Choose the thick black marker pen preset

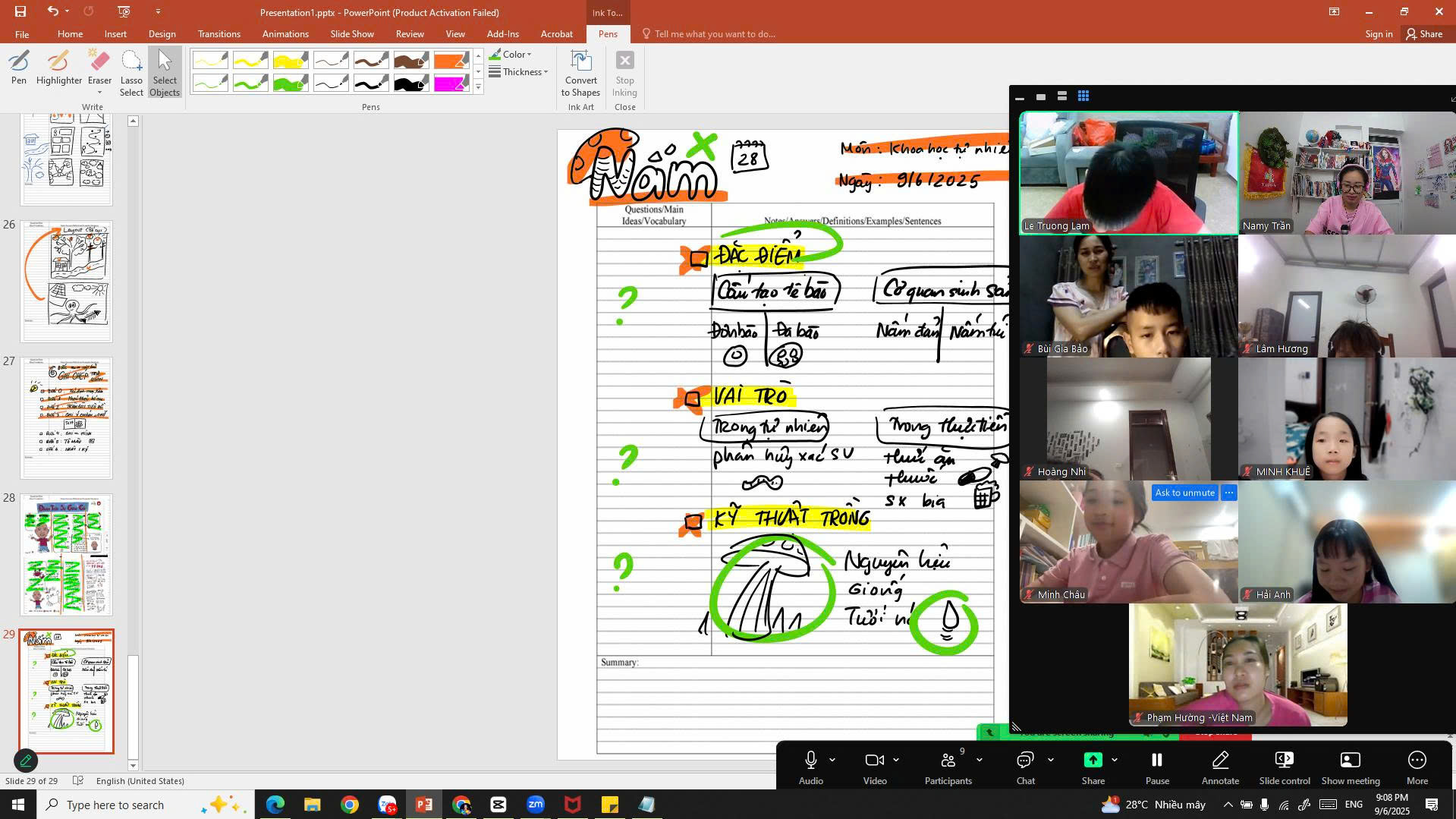[x=410, y=82]
